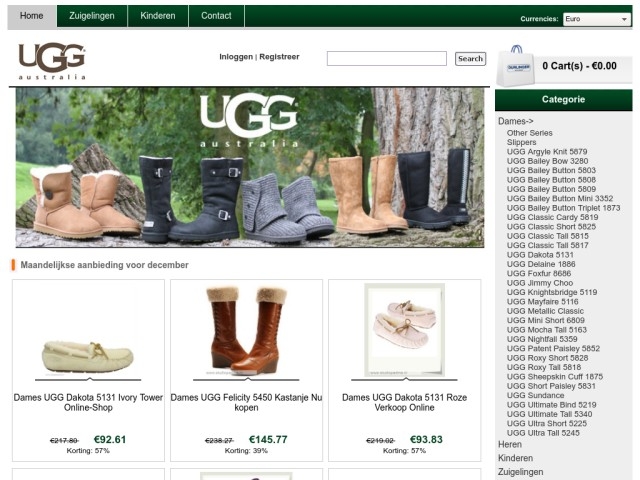Expand the Dames category

(x=516, y=121)
